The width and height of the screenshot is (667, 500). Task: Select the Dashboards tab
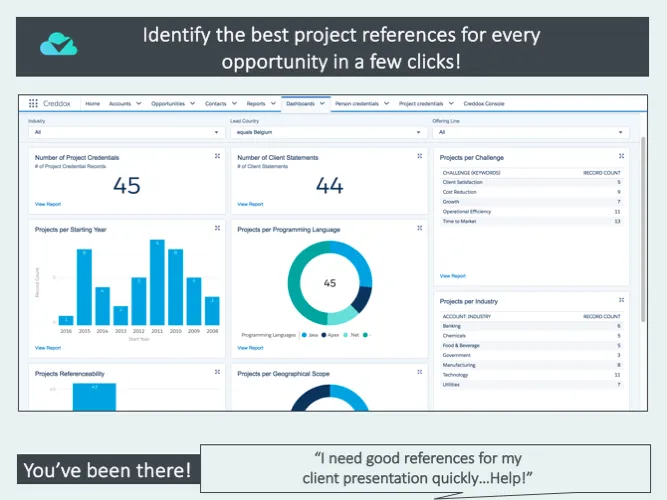300,103
